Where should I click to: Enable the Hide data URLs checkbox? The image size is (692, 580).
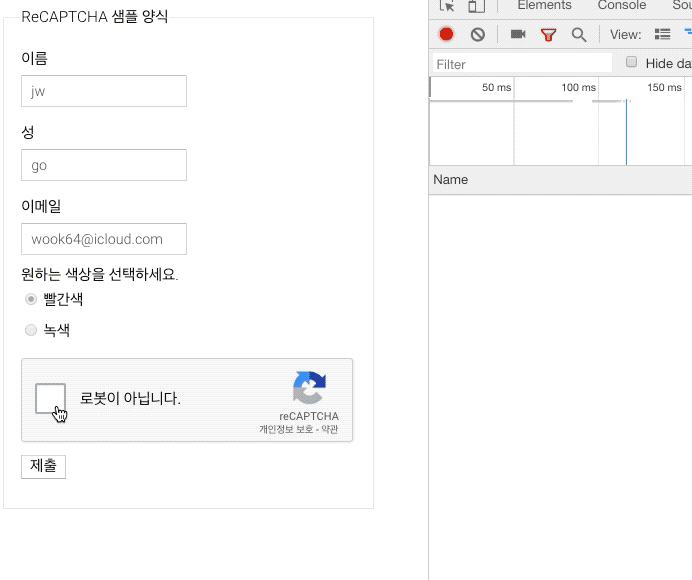[632, 62]
